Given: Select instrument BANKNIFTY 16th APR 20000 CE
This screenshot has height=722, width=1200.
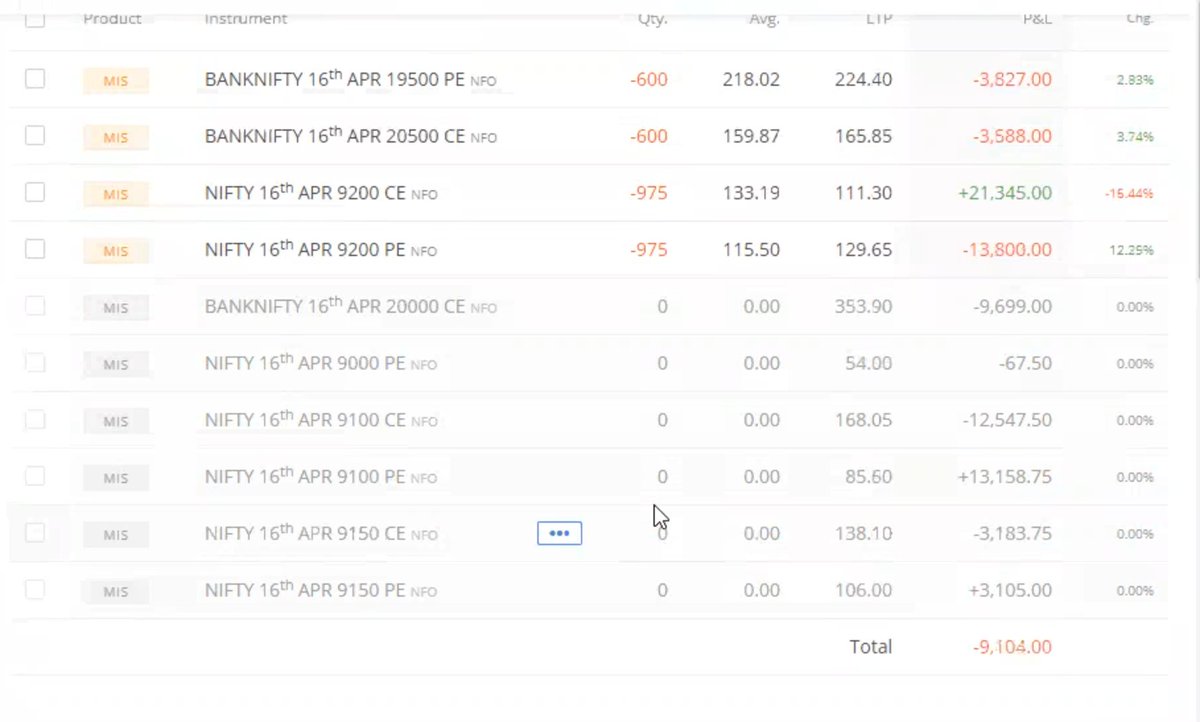Looking at the screenshot, I should (x=351, y=306).
